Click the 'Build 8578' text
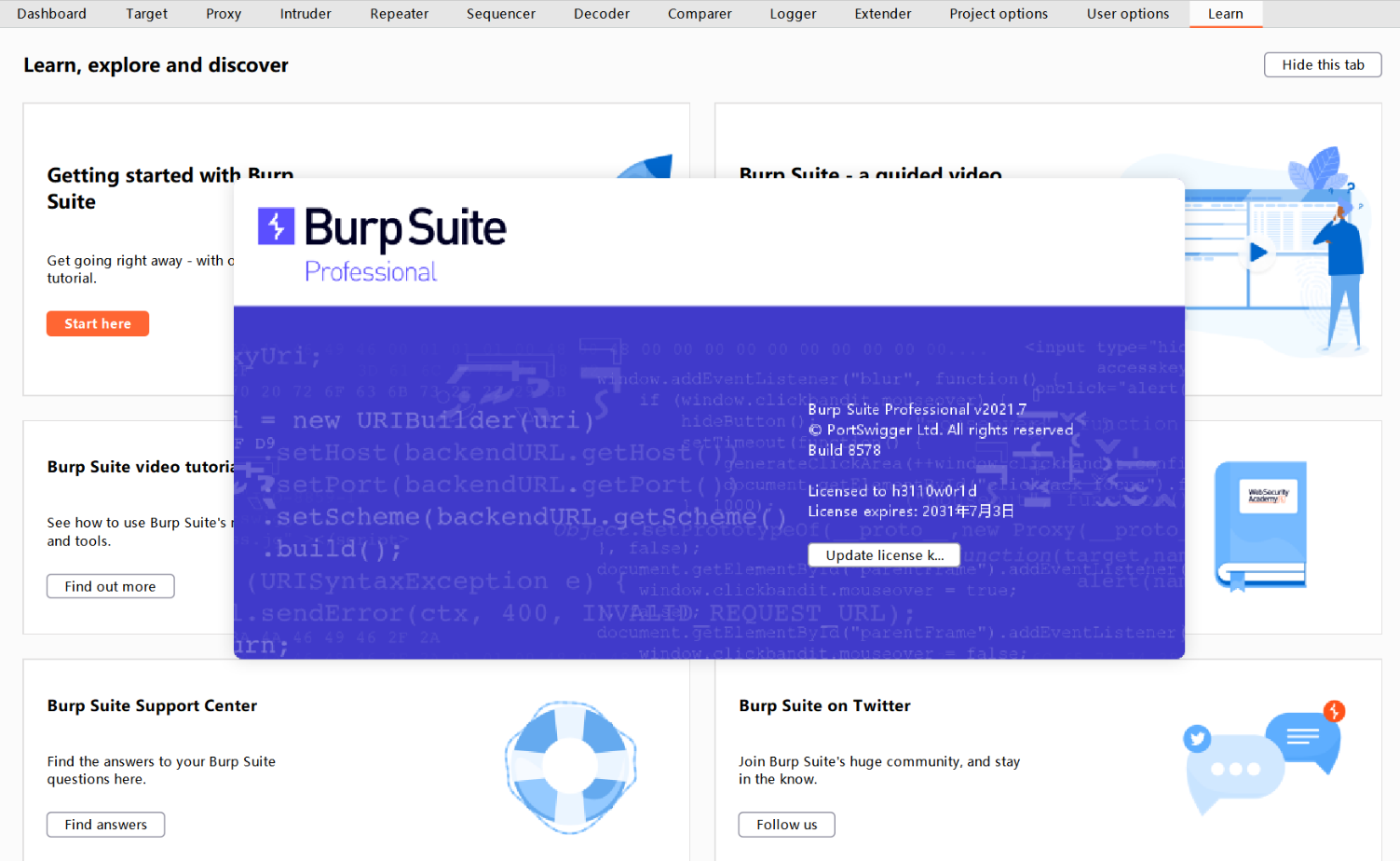Image resolution: width=1400 pixels, height=861 pixels. [844, 450]
